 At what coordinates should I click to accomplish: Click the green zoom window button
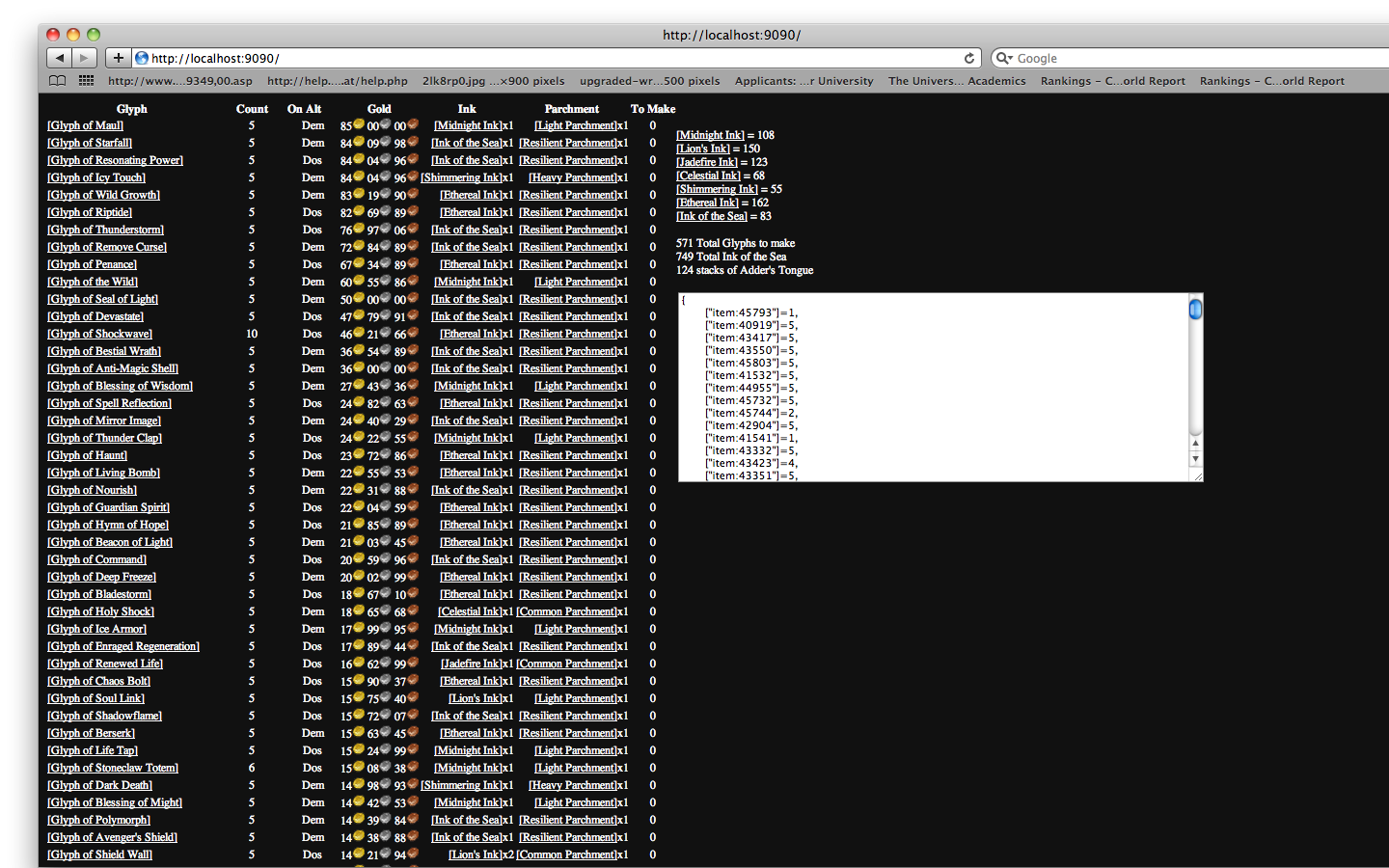94,35
